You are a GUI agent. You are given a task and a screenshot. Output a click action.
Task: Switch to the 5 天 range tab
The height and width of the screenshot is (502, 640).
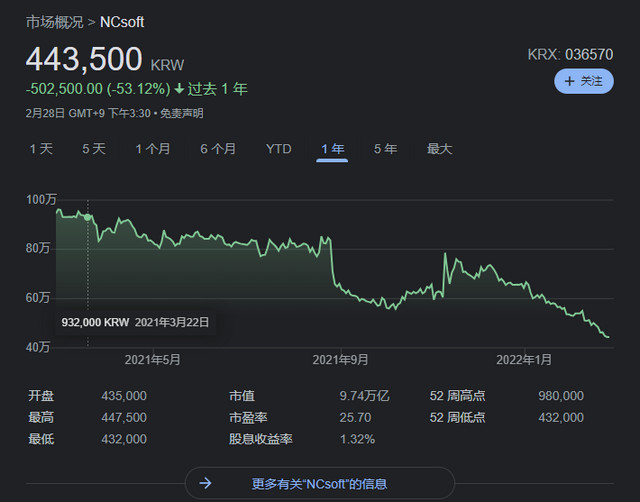[x=93, y=149]
